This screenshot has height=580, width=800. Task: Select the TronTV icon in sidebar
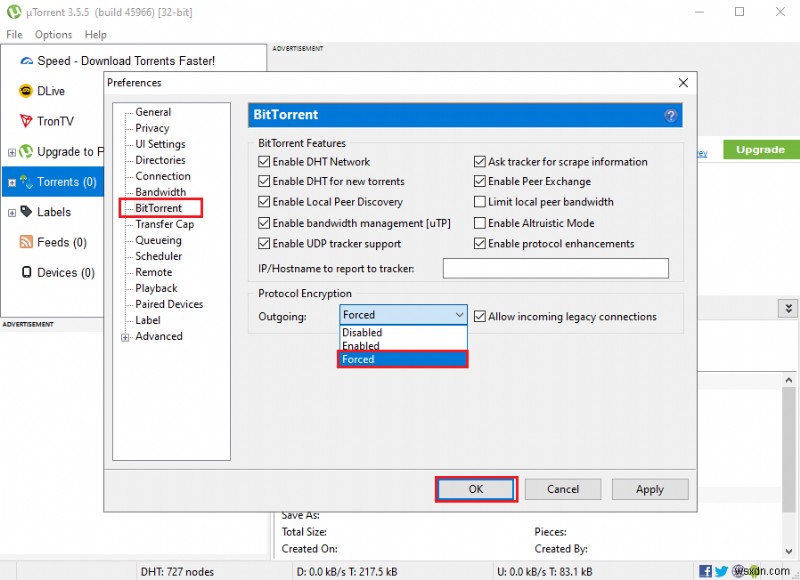click(x=28, y=121)
